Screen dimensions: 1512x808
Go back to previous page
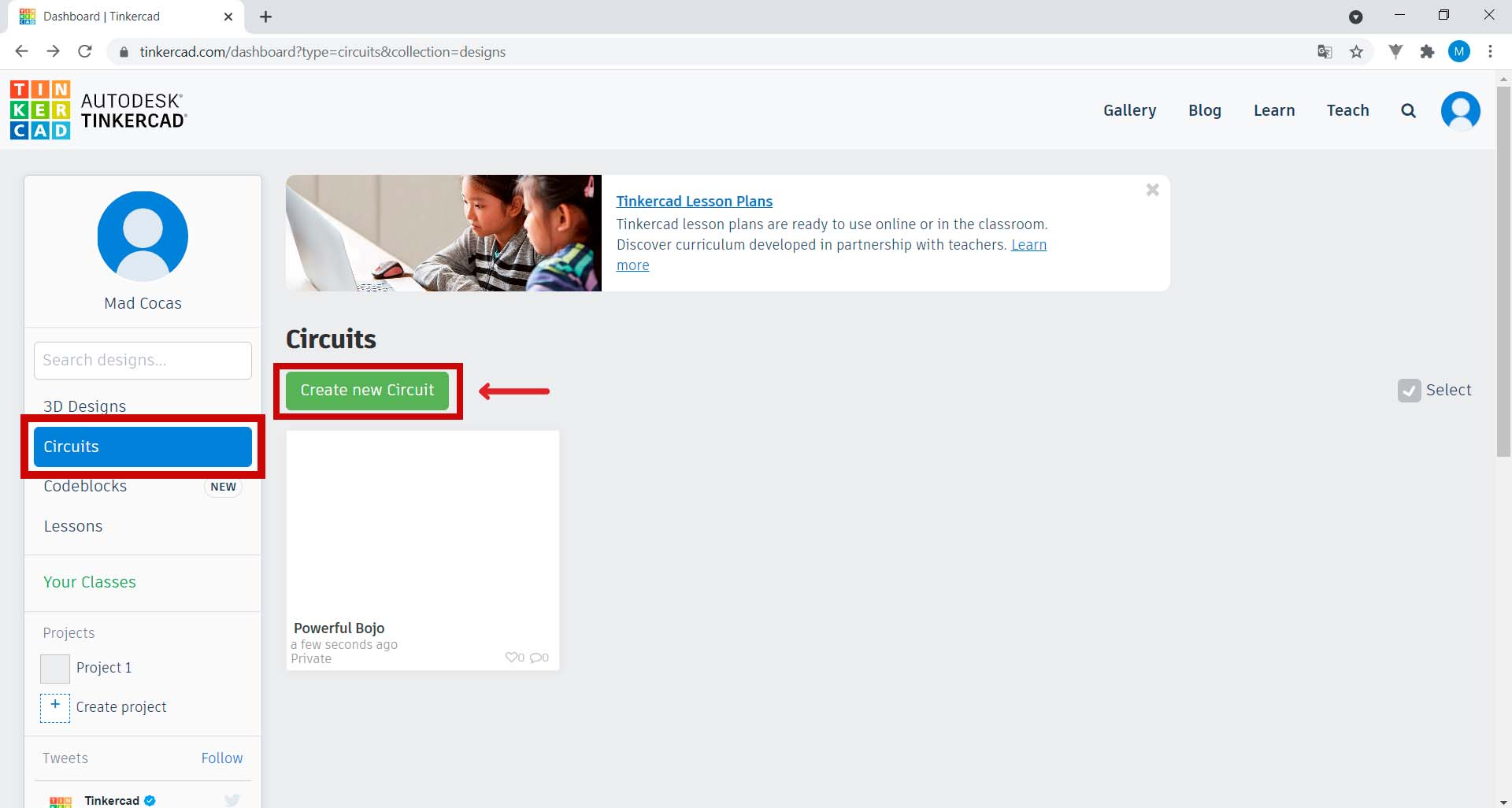click(x=22, y=52)
